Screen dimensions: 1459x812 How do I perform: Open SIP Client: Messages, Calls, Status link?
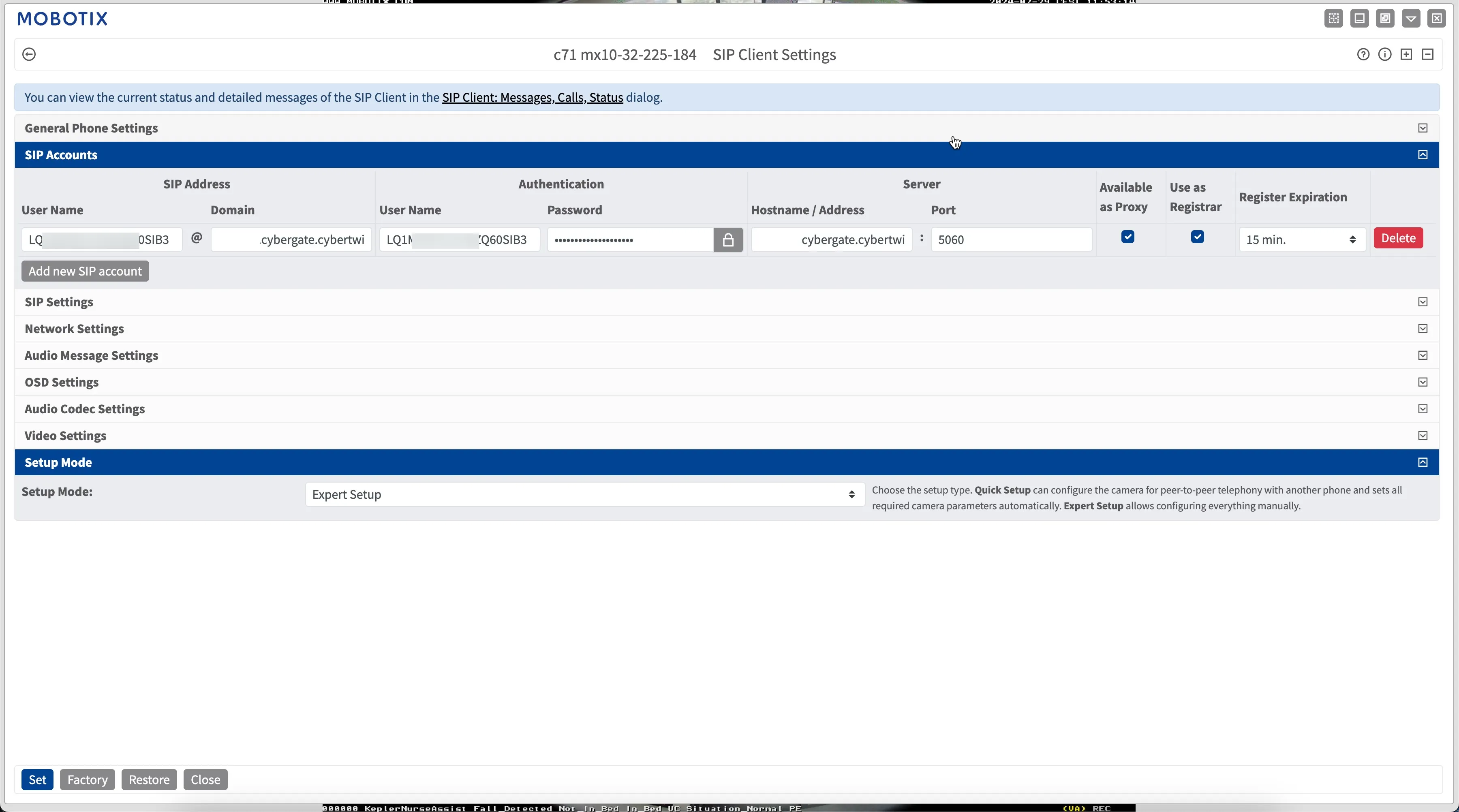[x=533, y=97]
